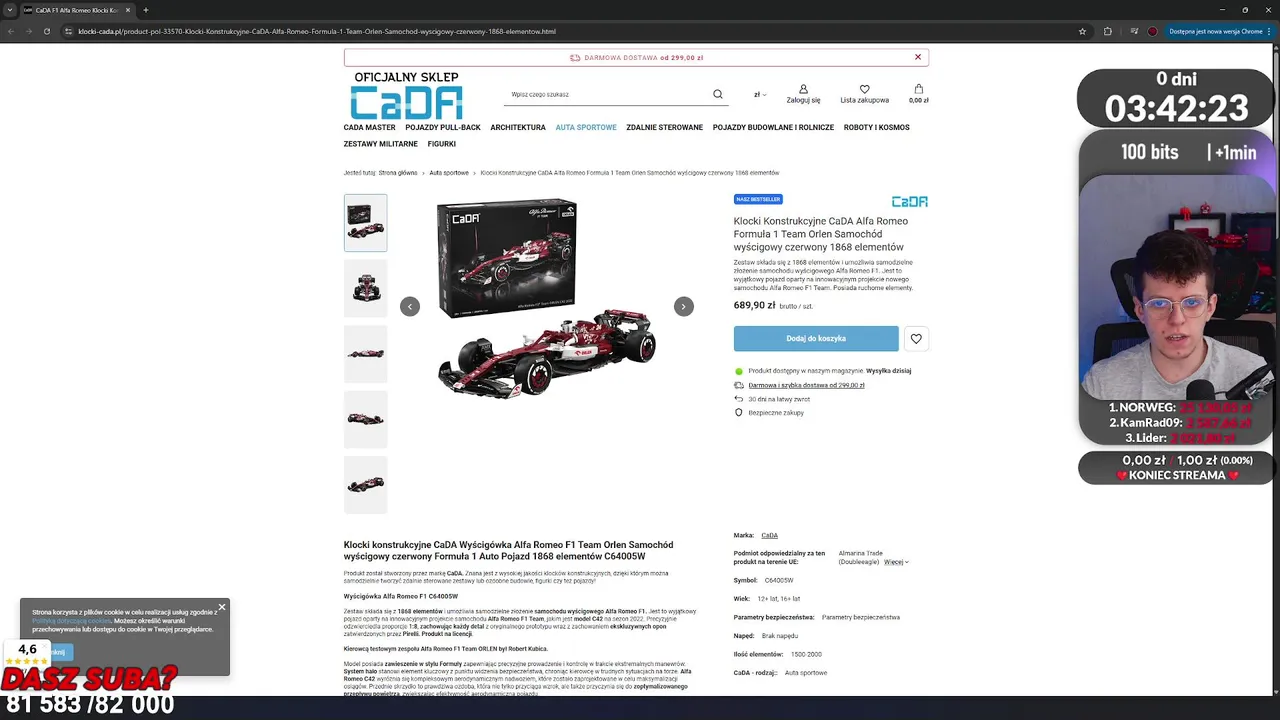Show previous product image with left arrow
Image resolution: width=1280 pixels, height=720 pixels.
pyautogui.click(x=410, y=306)
